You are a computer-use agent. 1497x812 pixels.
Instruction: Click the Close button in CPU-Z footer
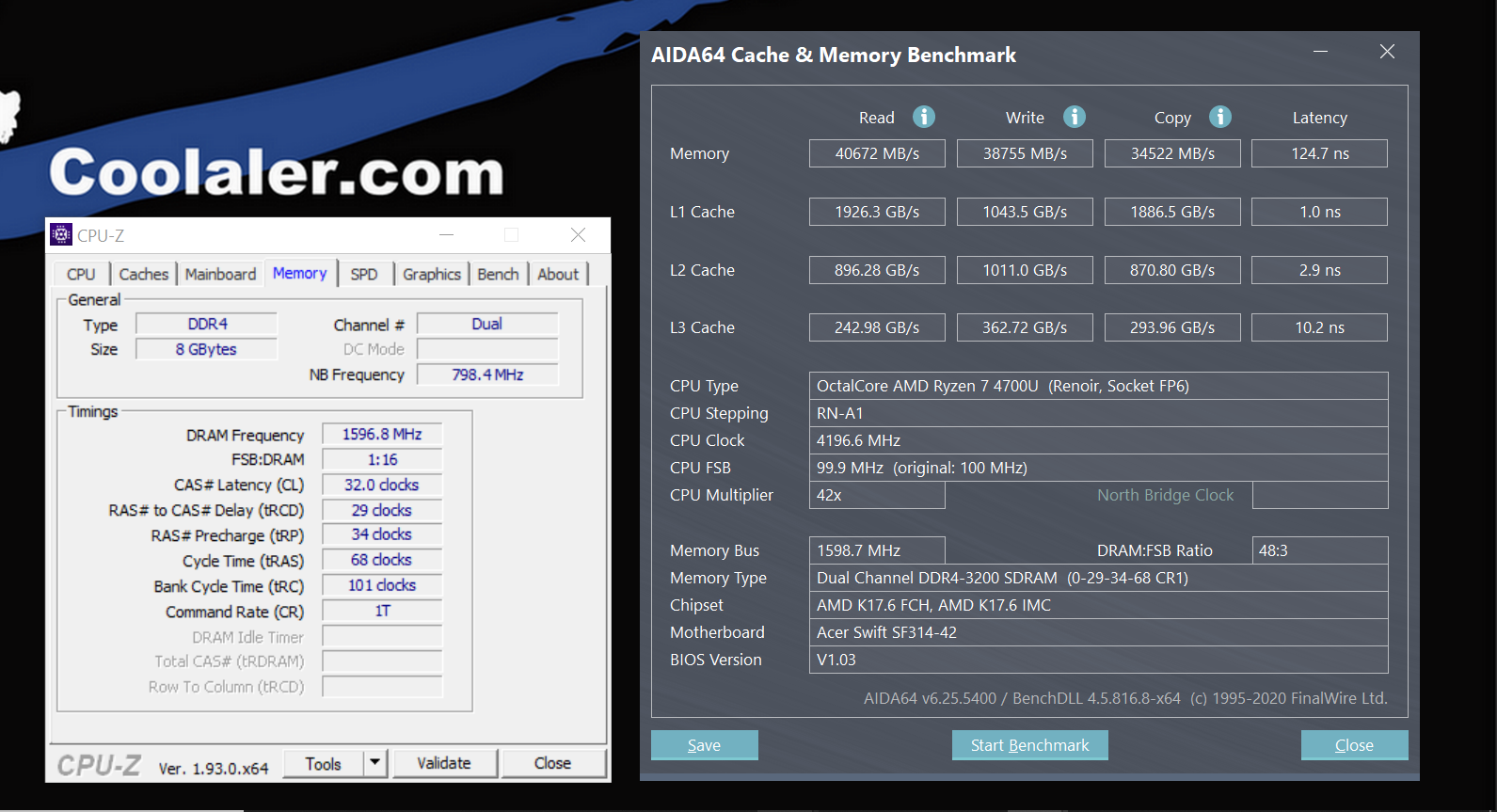553,763
